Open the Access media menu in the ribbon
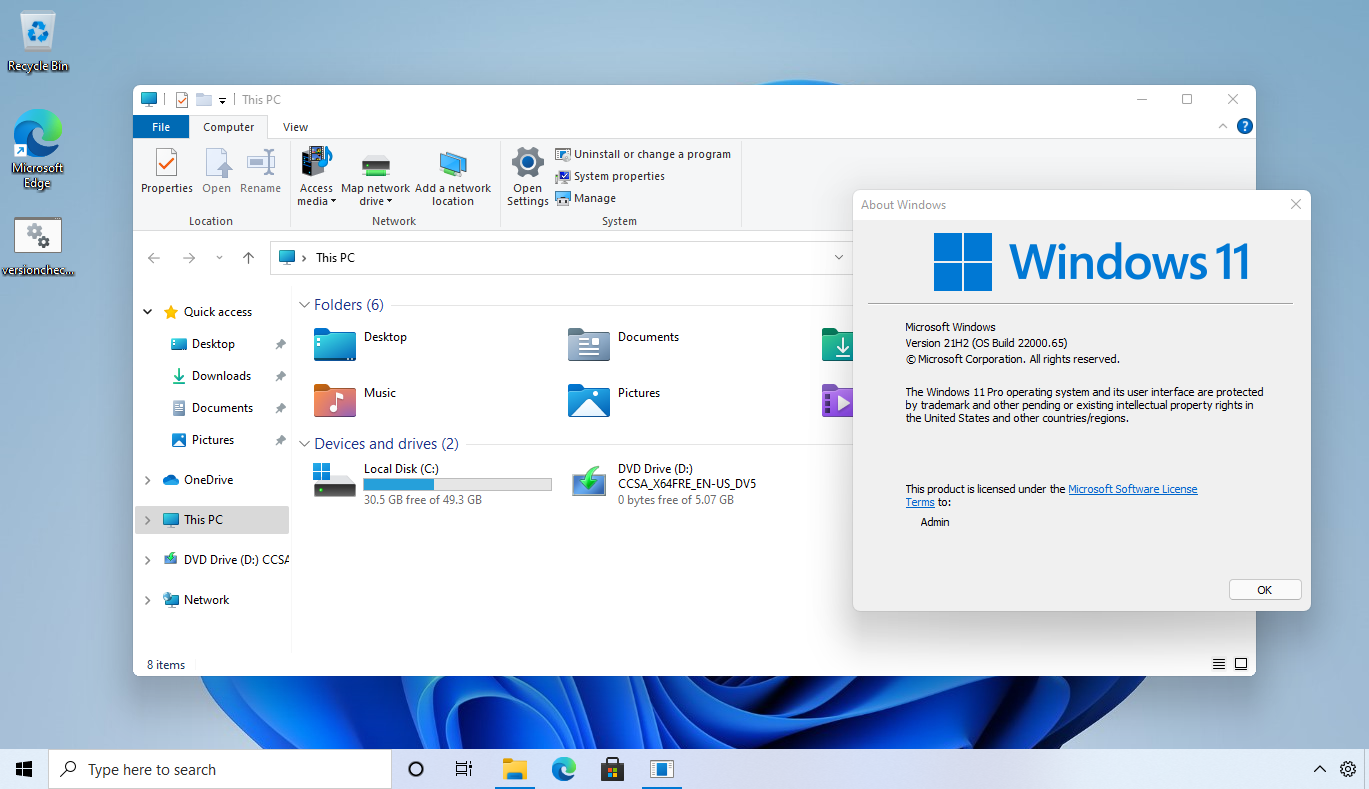The height and width of the screenshot is (789, 1369). [x=316, y=176]
